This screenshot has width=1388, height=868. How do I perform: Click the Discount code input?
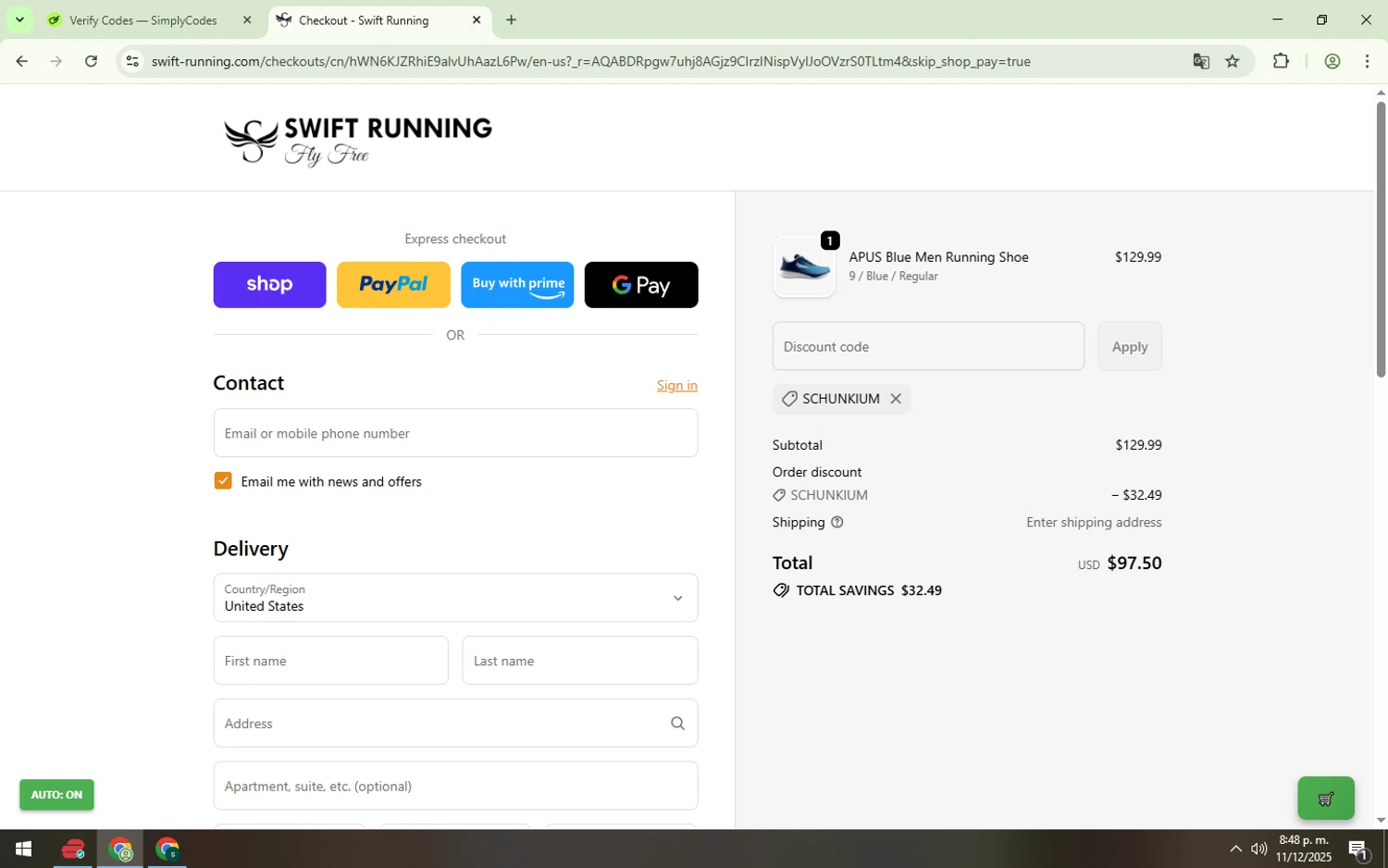[x=928, y=346]
